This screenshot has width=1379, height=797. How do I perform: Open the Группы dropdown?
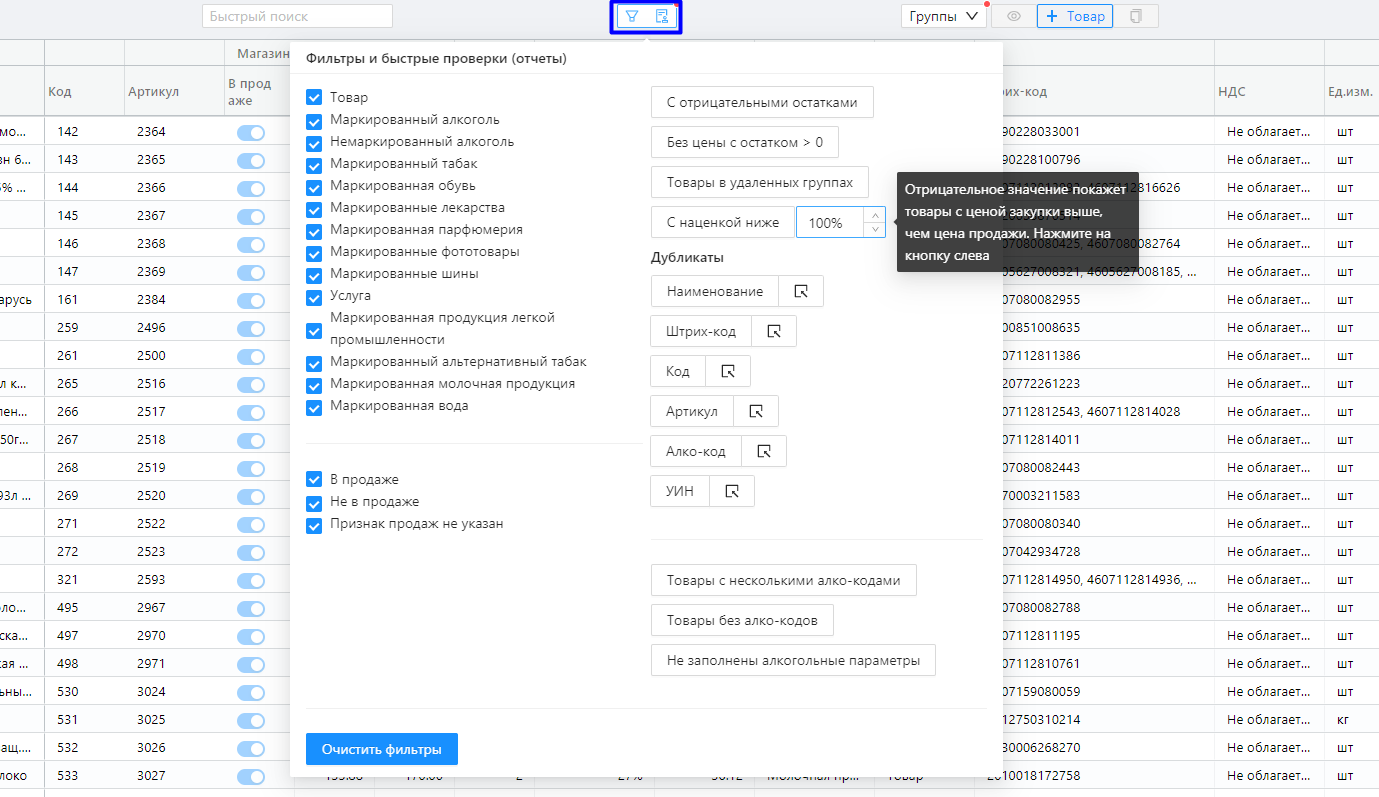pos(944,16)
